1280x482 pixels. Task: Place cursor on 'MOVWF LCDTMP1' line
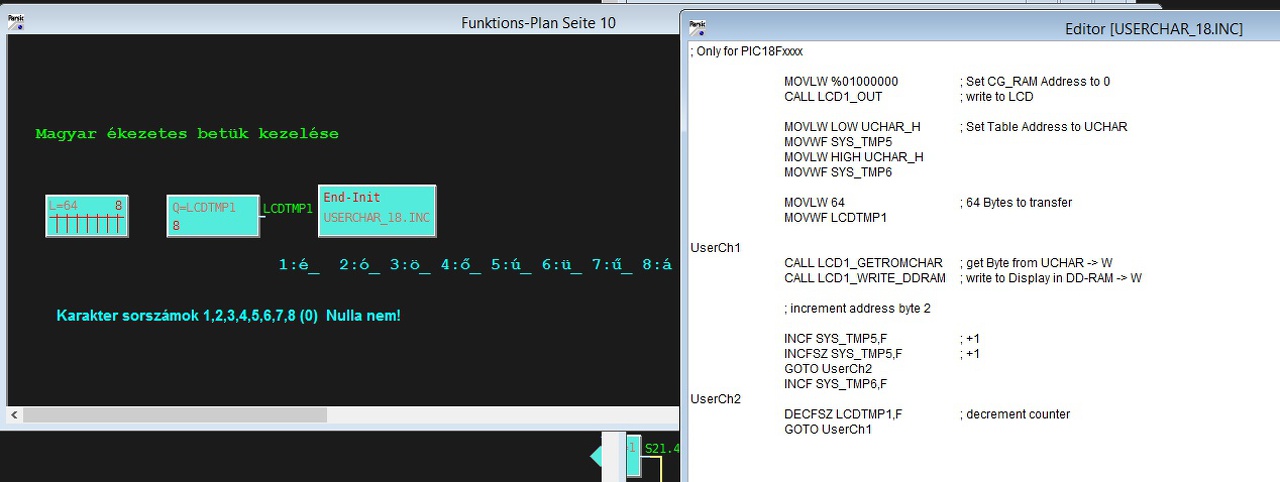[x=836, y=217]
